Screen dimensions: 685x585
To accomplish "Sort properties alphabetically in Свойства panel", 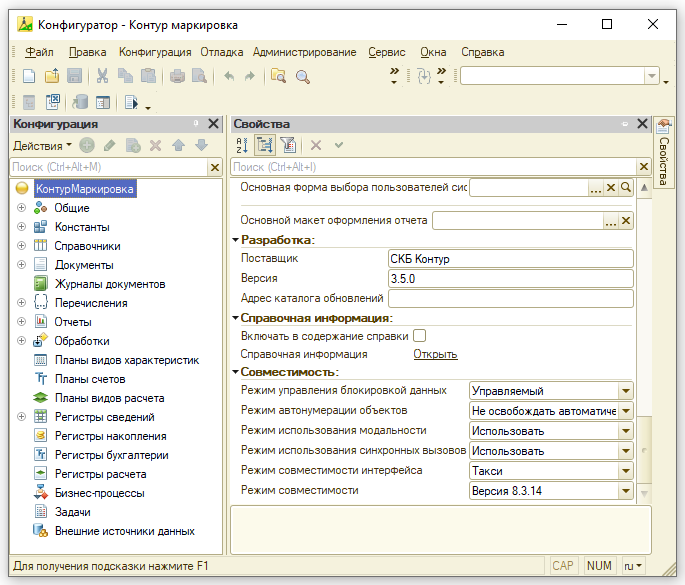I will click(242, 145).
